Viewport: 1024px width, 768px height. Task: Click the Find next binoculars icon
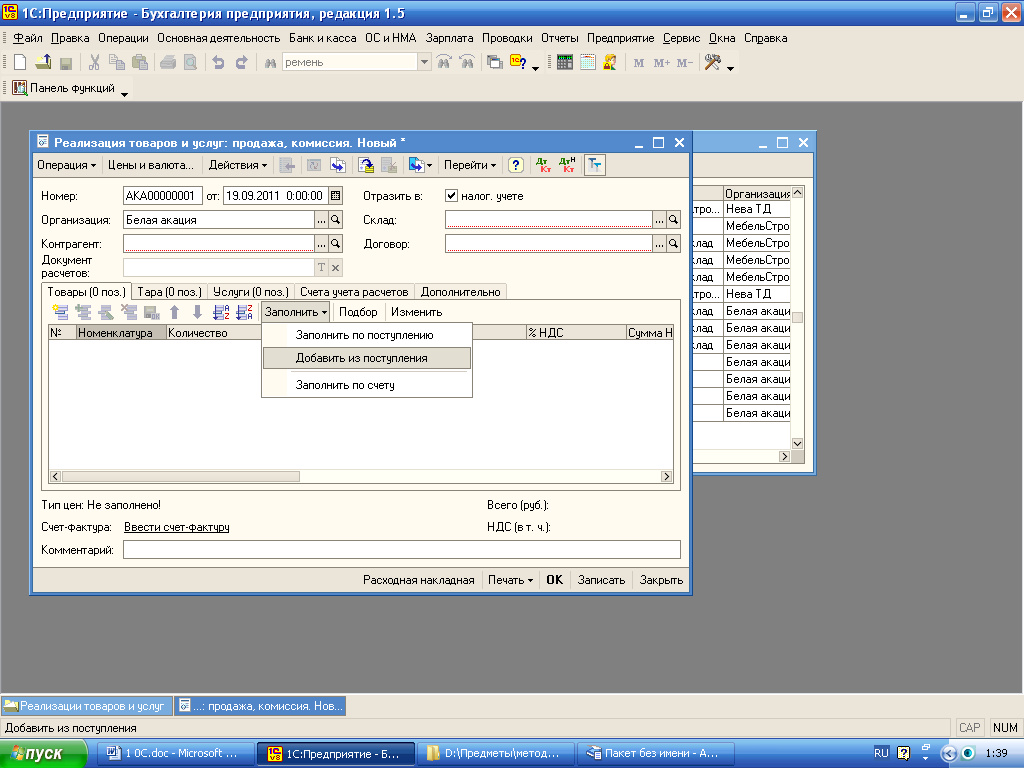(x=444, y=63)
